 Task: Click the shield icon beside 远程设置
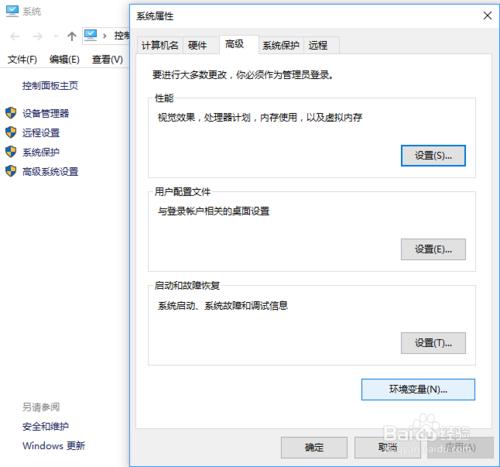click(x=11, y=132)
